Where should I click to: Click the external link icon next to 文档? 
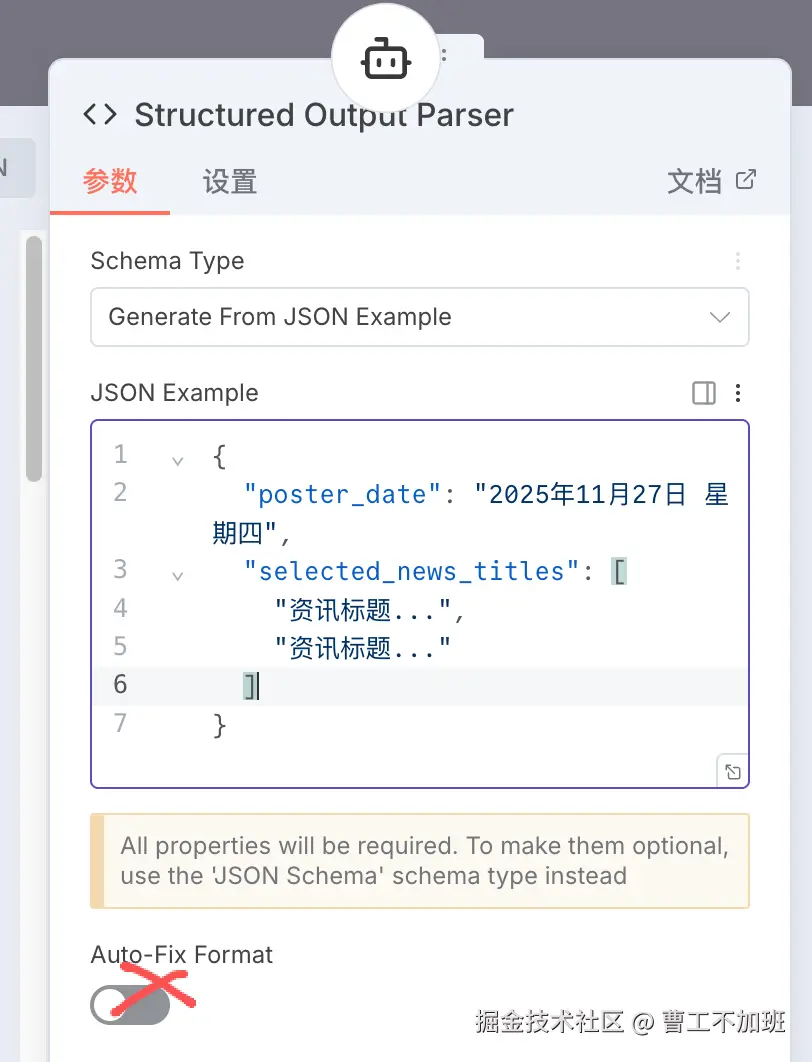[746, 180]
